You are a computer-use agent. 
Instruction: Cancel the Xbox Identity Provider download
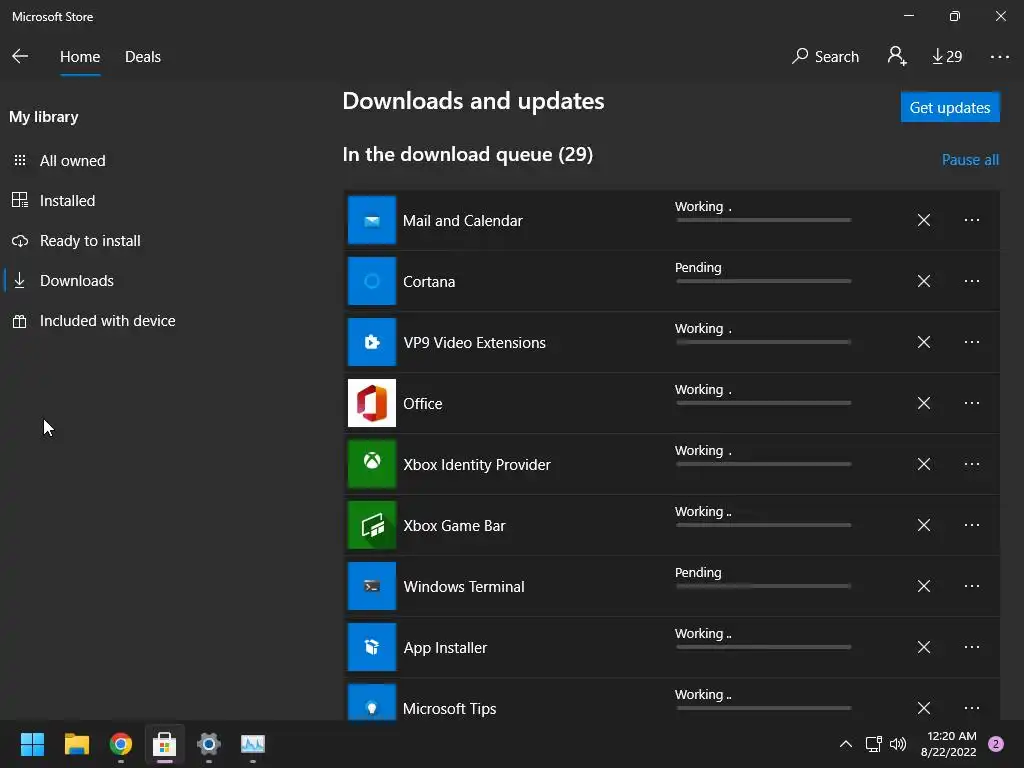tap(923, 464)
